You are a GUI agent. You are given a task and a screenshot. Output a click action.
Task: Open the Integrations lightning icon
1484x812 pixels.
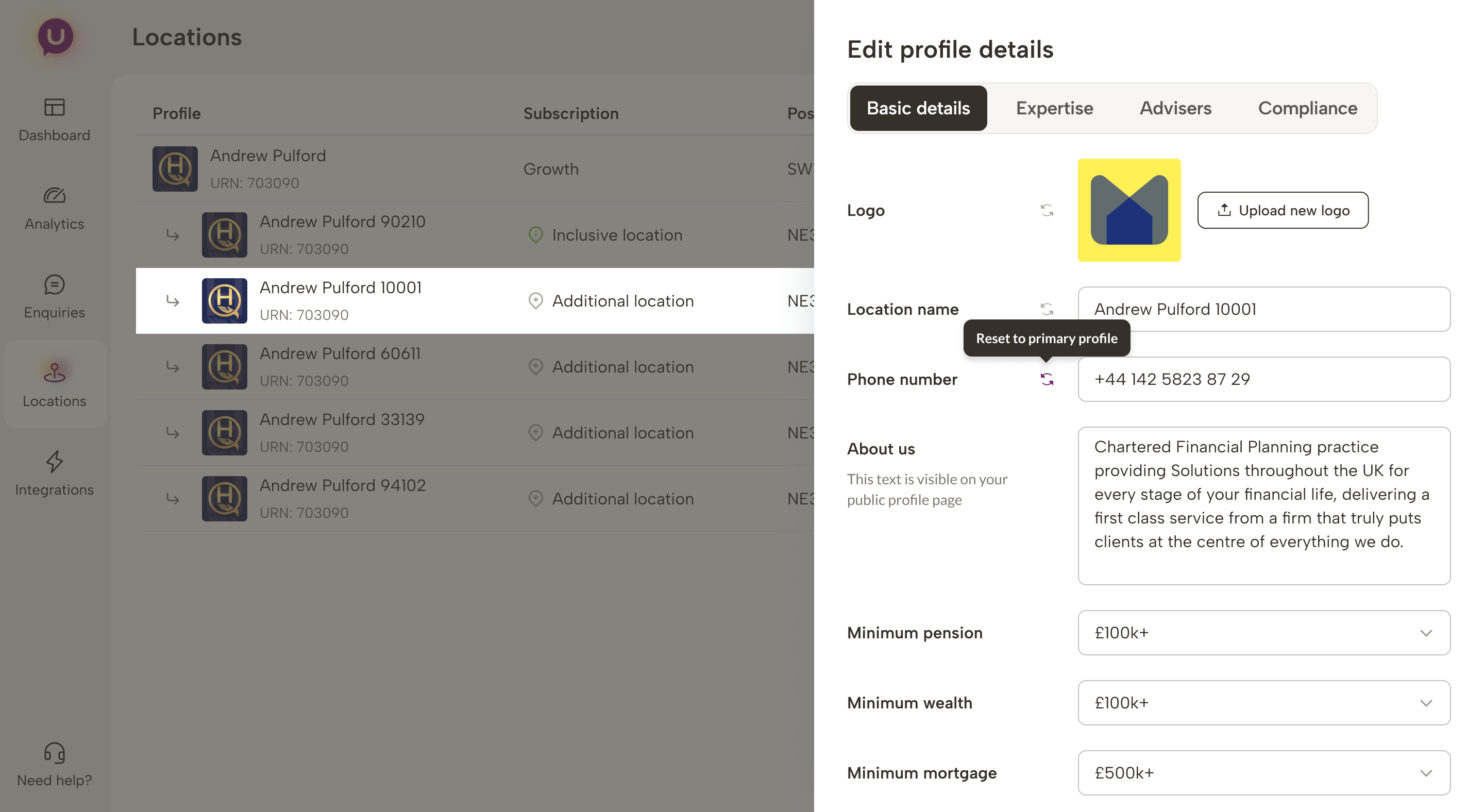pos(55,462)
